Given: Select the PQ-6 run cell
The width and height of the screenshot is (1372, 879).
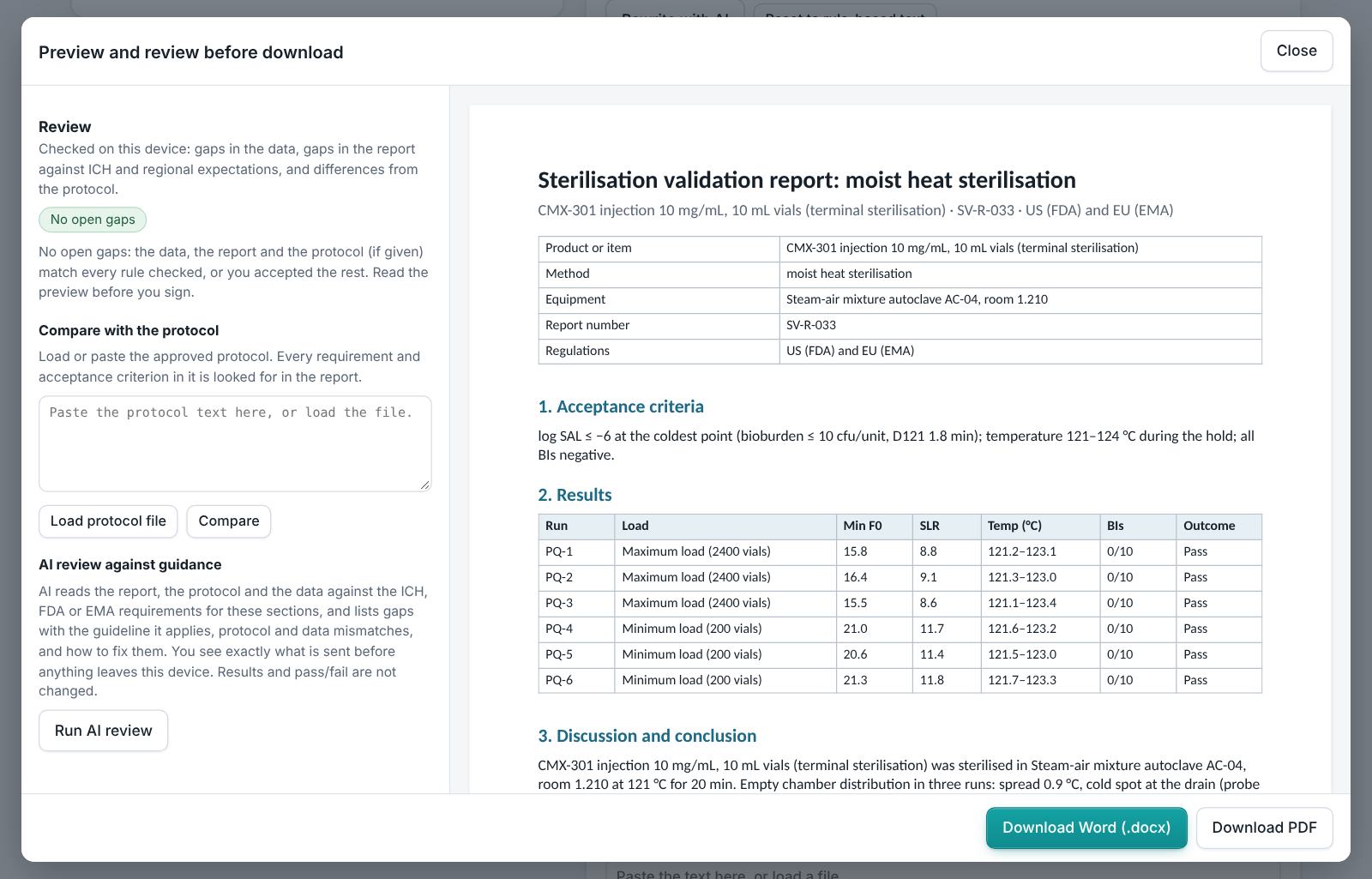Looking at the screenshot, I should pos(576,680).
